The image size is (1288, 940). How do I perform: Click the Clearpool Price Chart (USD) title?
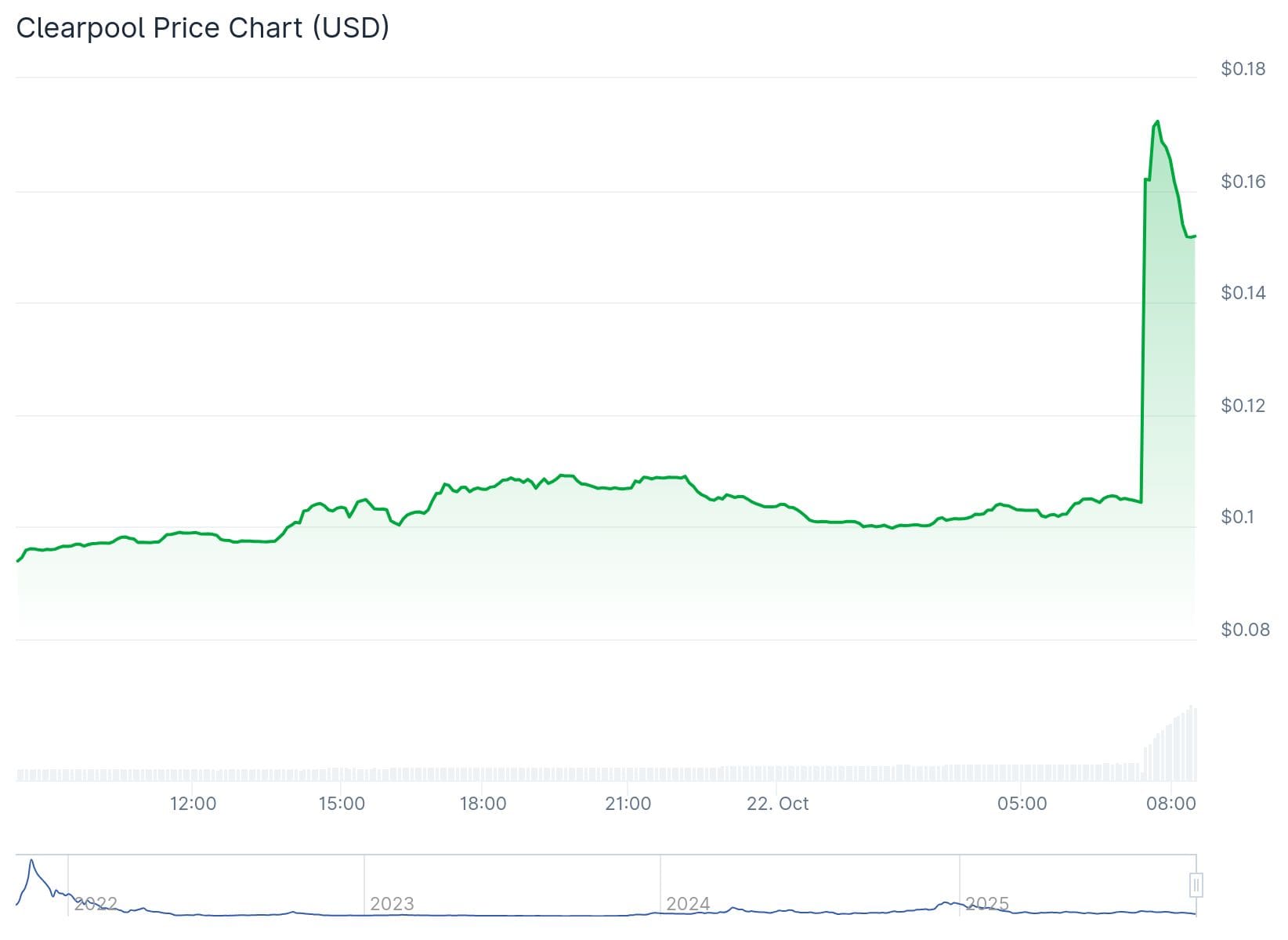point(203,27)
